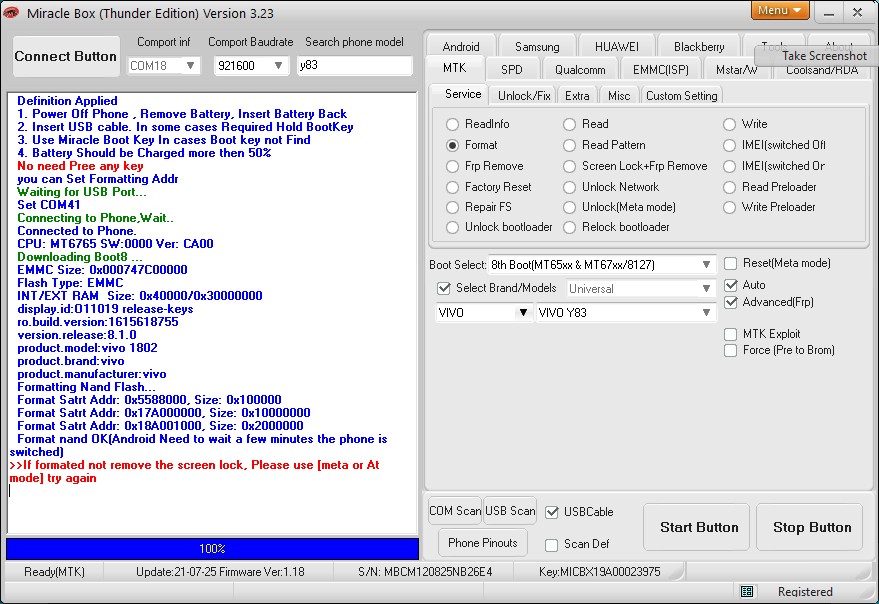Click the 100% blue progress bar
Viewport: 879px width, 604px height.
pos(212,549)
